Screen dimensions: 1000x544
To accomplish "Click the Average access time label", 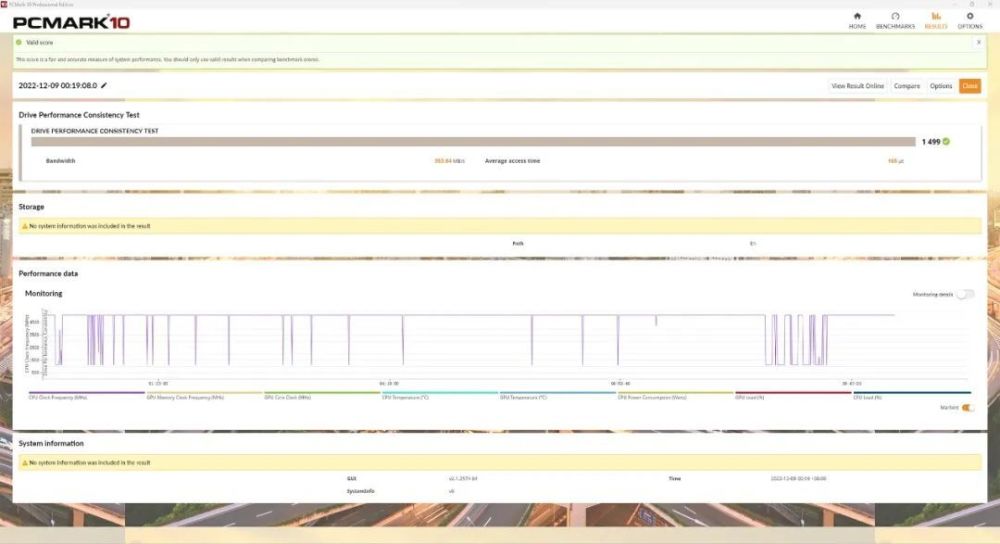I will [512, 161].
